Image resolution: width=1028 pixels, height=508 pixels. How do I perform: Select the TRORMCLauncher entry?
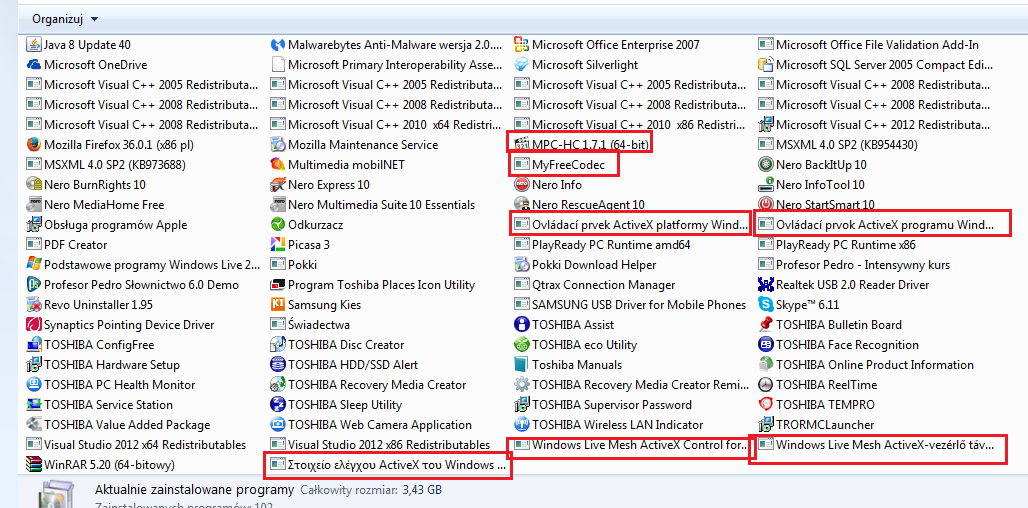tap(816, 425)
